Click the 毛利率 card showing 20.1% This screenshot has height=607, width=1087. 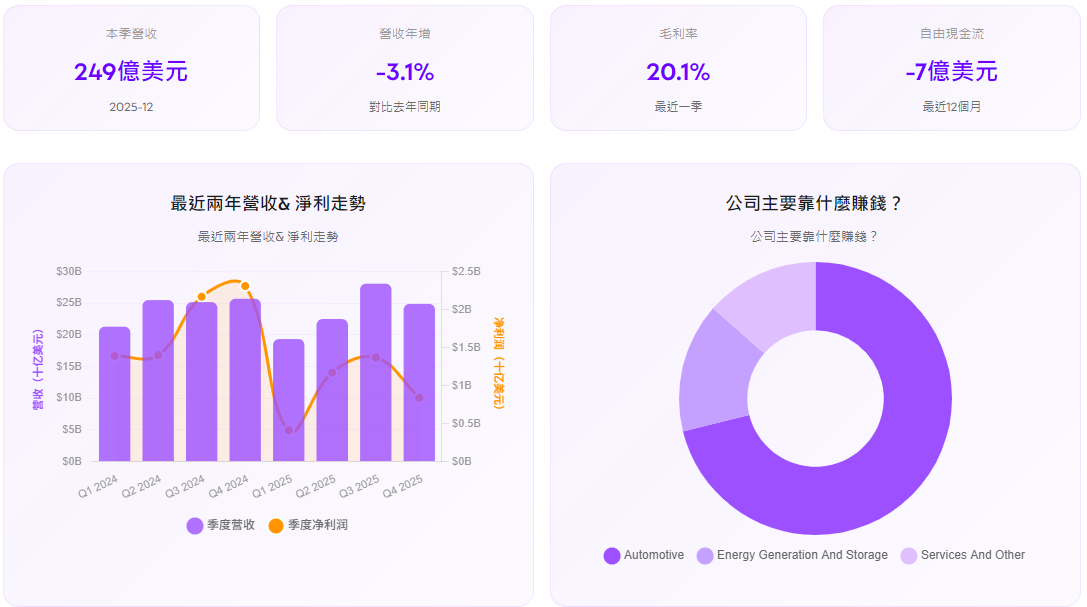coord(678,71)
